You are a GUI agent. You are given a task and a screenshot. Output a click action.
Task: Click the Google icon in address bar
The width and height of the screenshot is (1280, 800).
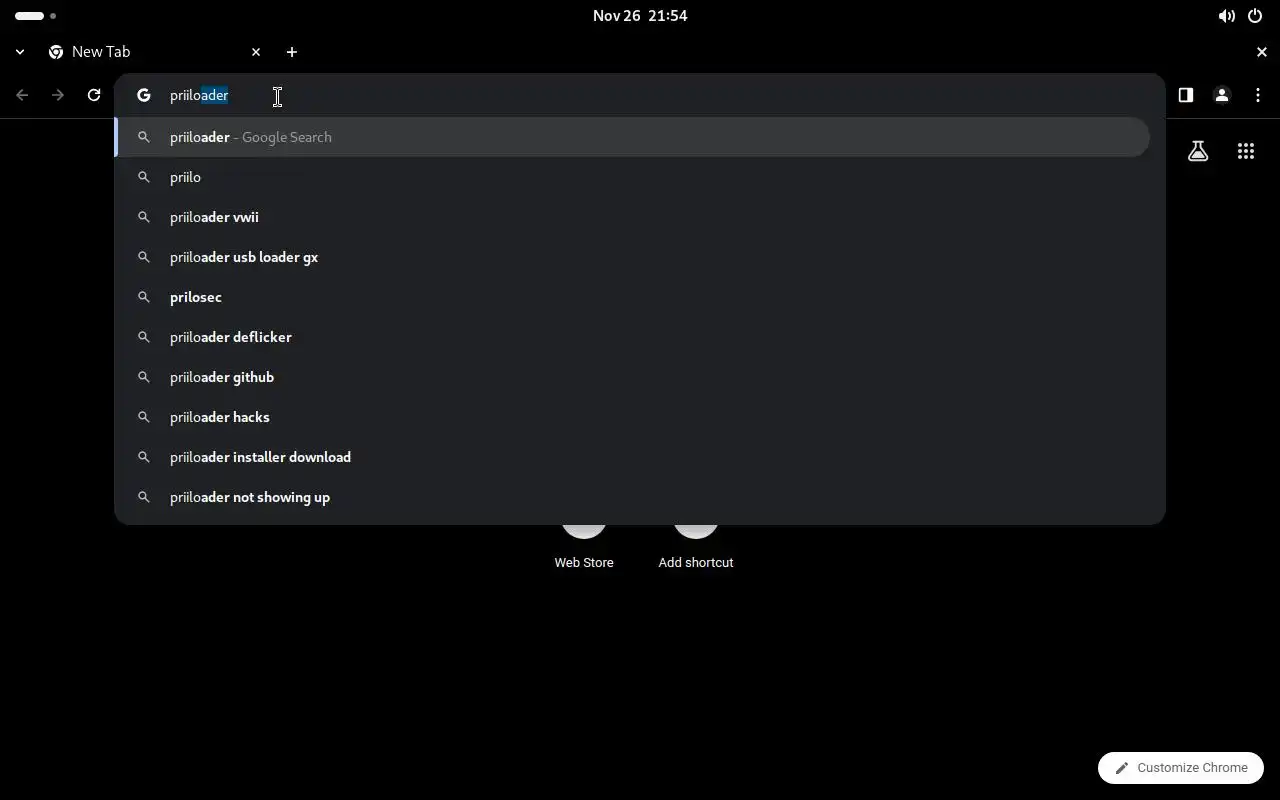pos(144,95)
